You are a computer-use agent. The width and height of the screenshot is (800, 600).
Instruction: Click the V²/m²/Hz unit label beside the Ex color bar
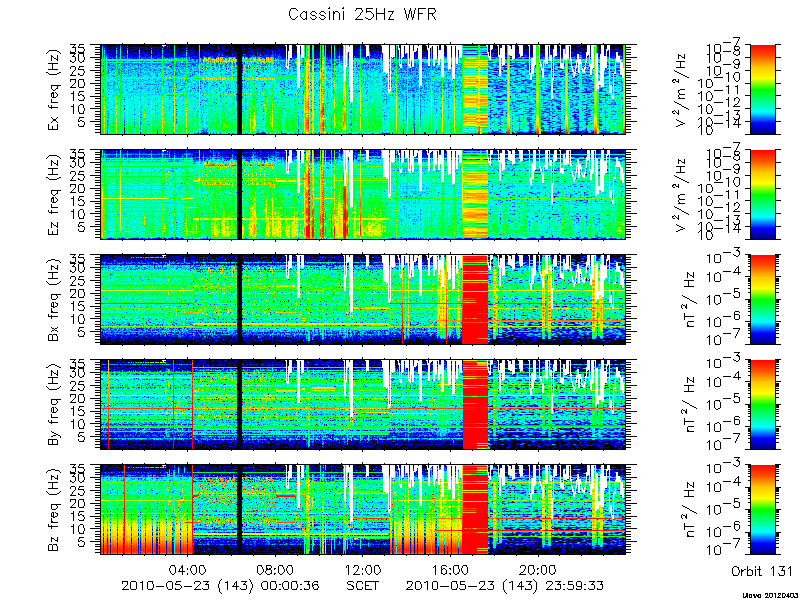pos(683,89)
